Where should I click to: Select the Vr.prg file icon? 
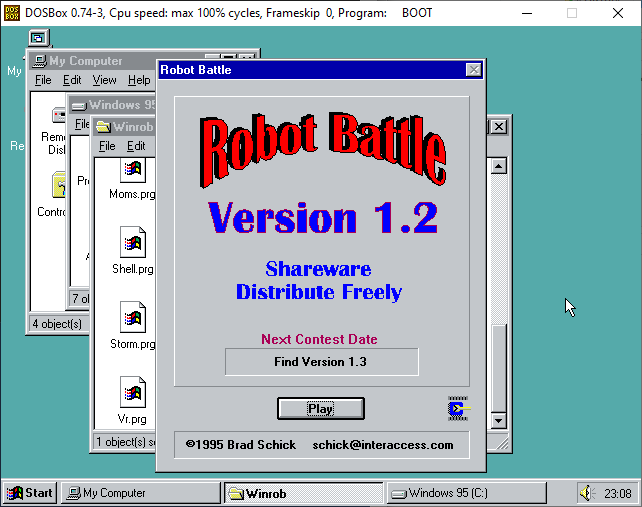click(x=133, y=392)
